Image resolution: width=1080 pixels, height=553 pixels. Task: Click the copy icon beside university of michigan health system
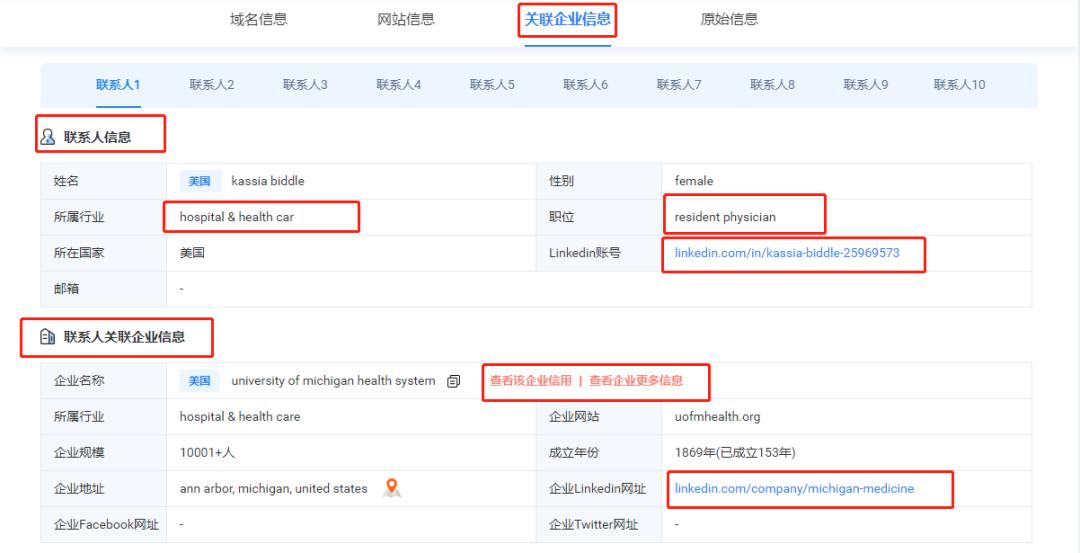(453, 381)
